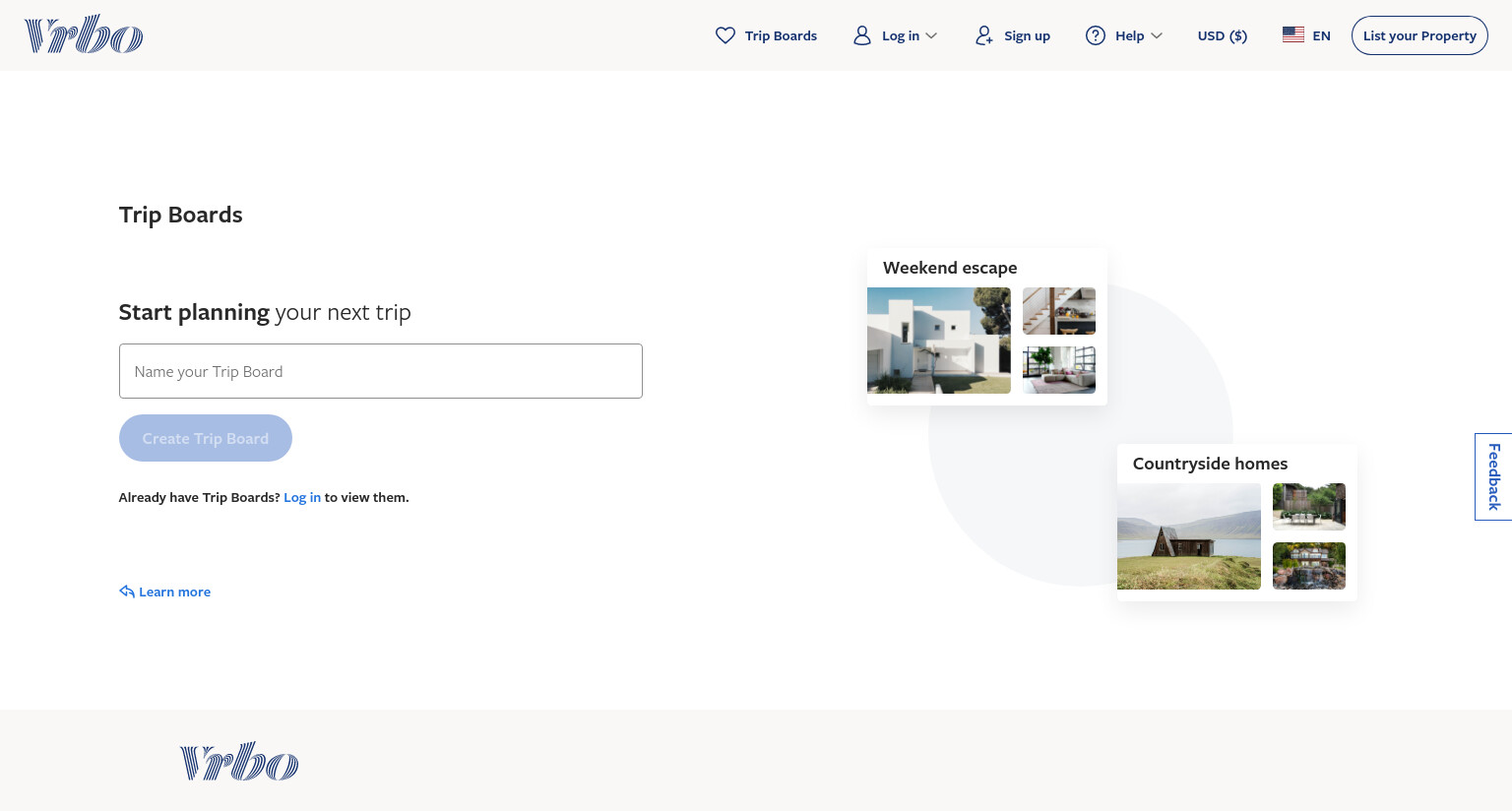Click the person icon beside Log in
This screenshot has width=1512, height=811.
[862, 35]
